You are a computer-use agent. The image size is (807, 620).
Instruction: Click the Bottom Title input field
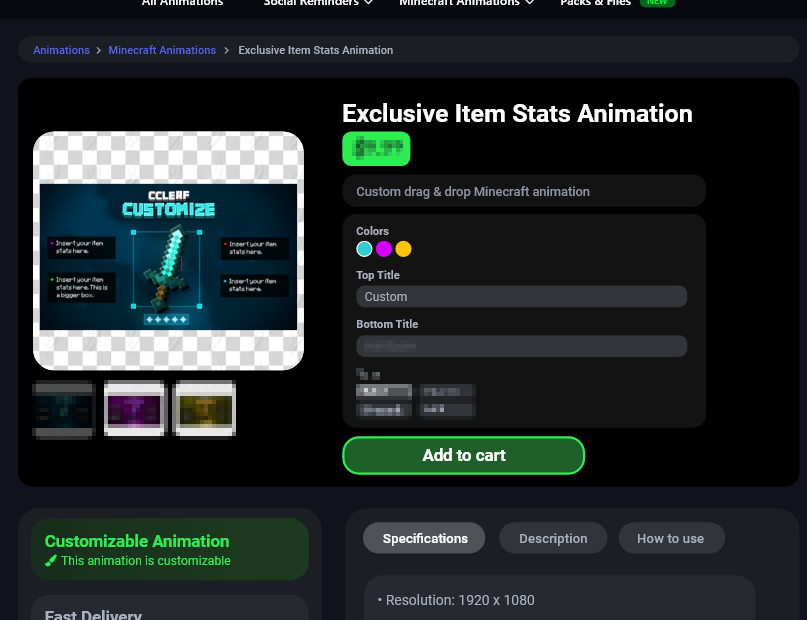point(521,346)
